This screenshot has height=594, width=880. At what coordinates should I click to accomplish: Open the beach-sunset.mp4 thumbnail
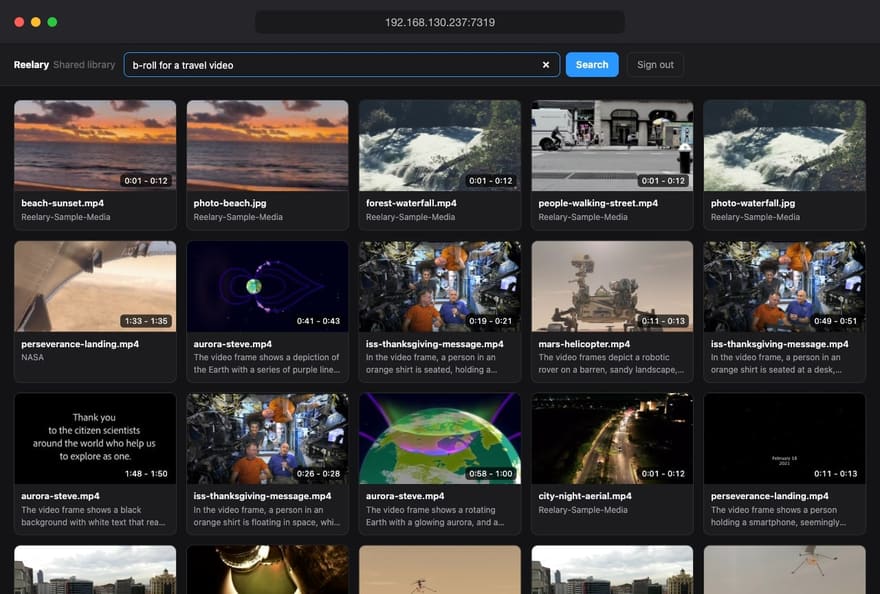click(x=95, y=145)
